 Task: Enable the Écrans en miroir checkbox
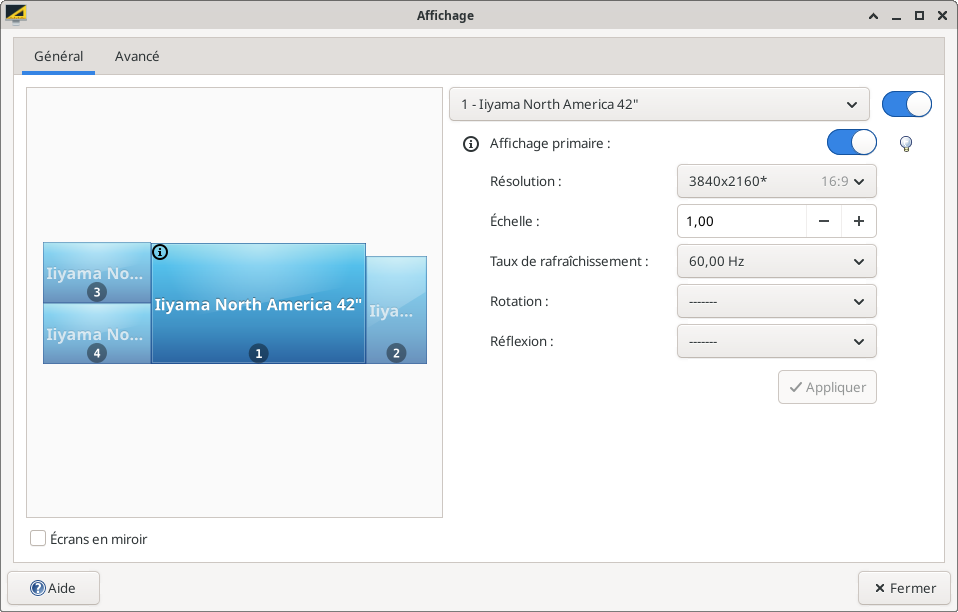[x=38, y=539]
